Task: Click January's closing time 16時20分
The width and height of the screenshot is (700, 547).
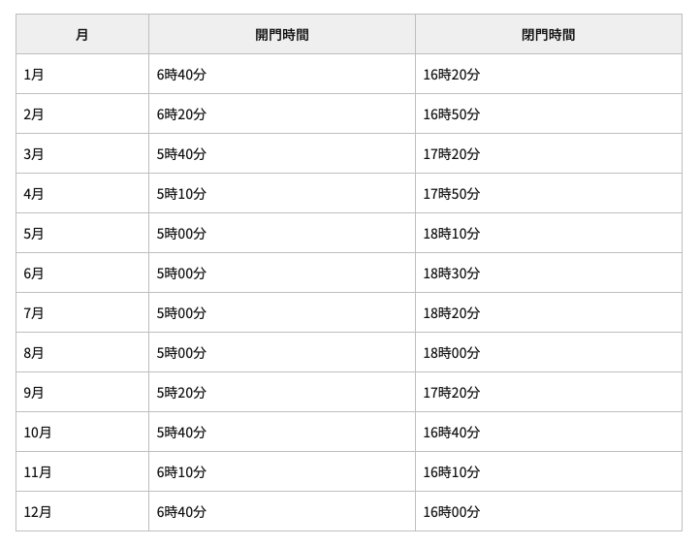Action: [452, 74]
